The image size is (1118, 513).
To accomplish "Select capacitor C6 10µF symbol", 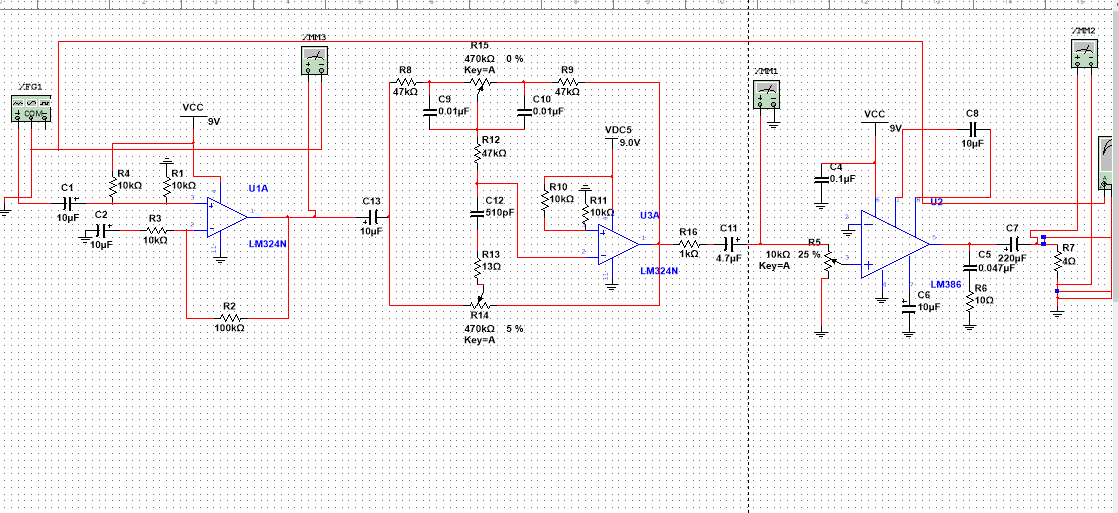I will coord(908,305).
